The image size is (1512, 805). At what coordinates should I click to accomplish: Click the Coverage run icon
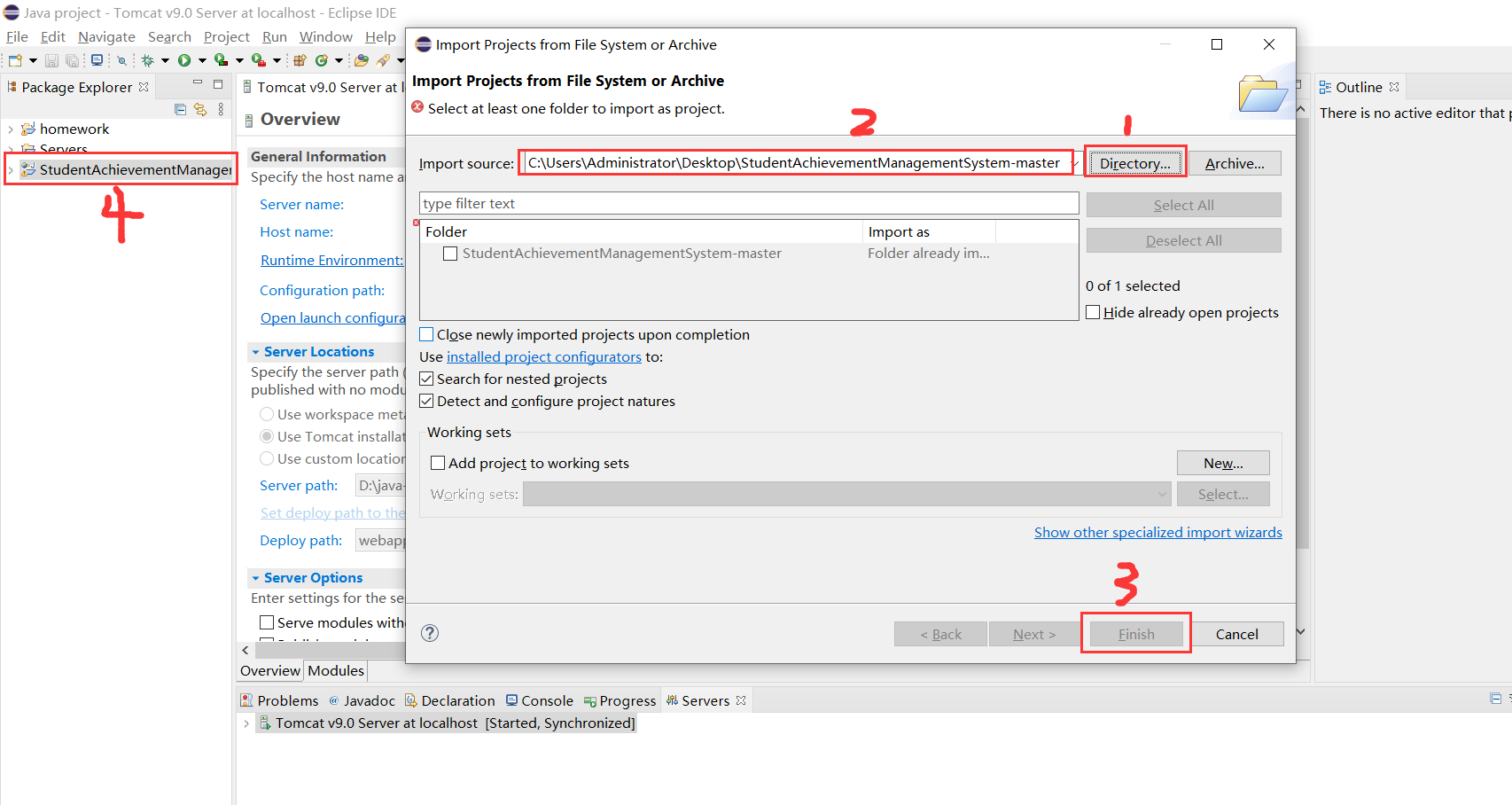pos(221,60)
